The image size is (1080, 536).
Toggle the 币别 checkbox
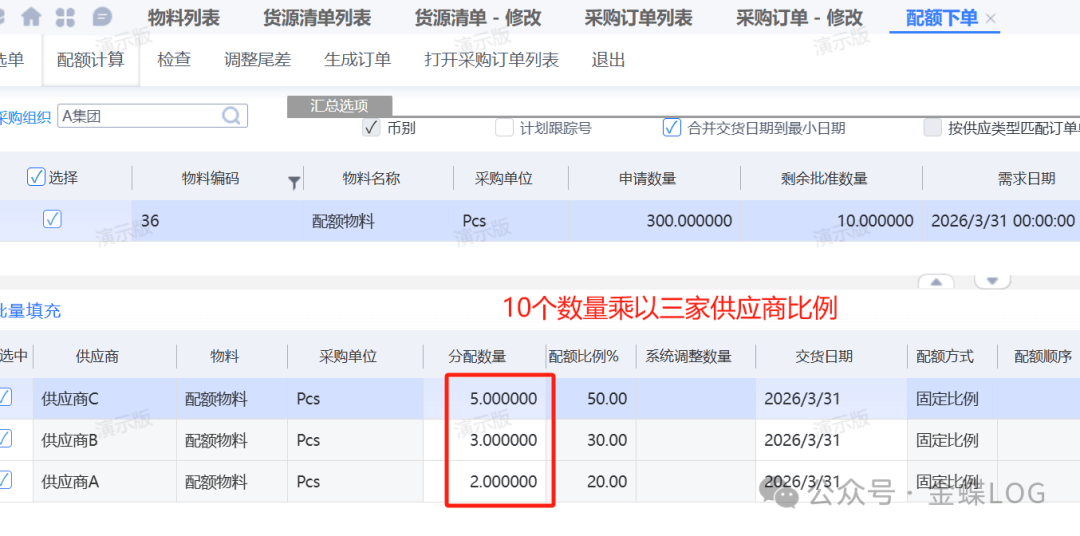tap(371, 128)
